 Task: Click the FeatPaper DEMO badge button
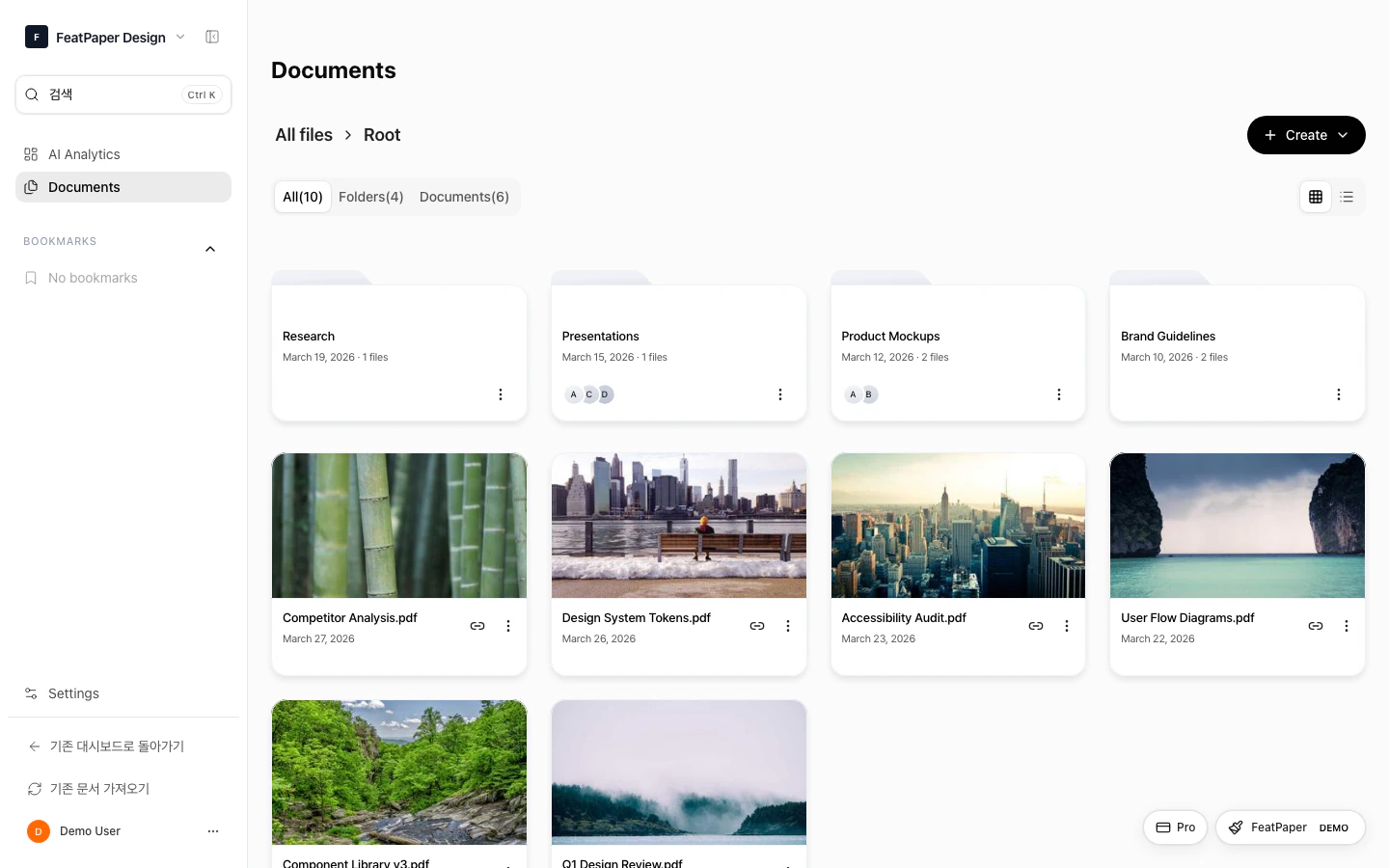click(x=1291, y=827)
